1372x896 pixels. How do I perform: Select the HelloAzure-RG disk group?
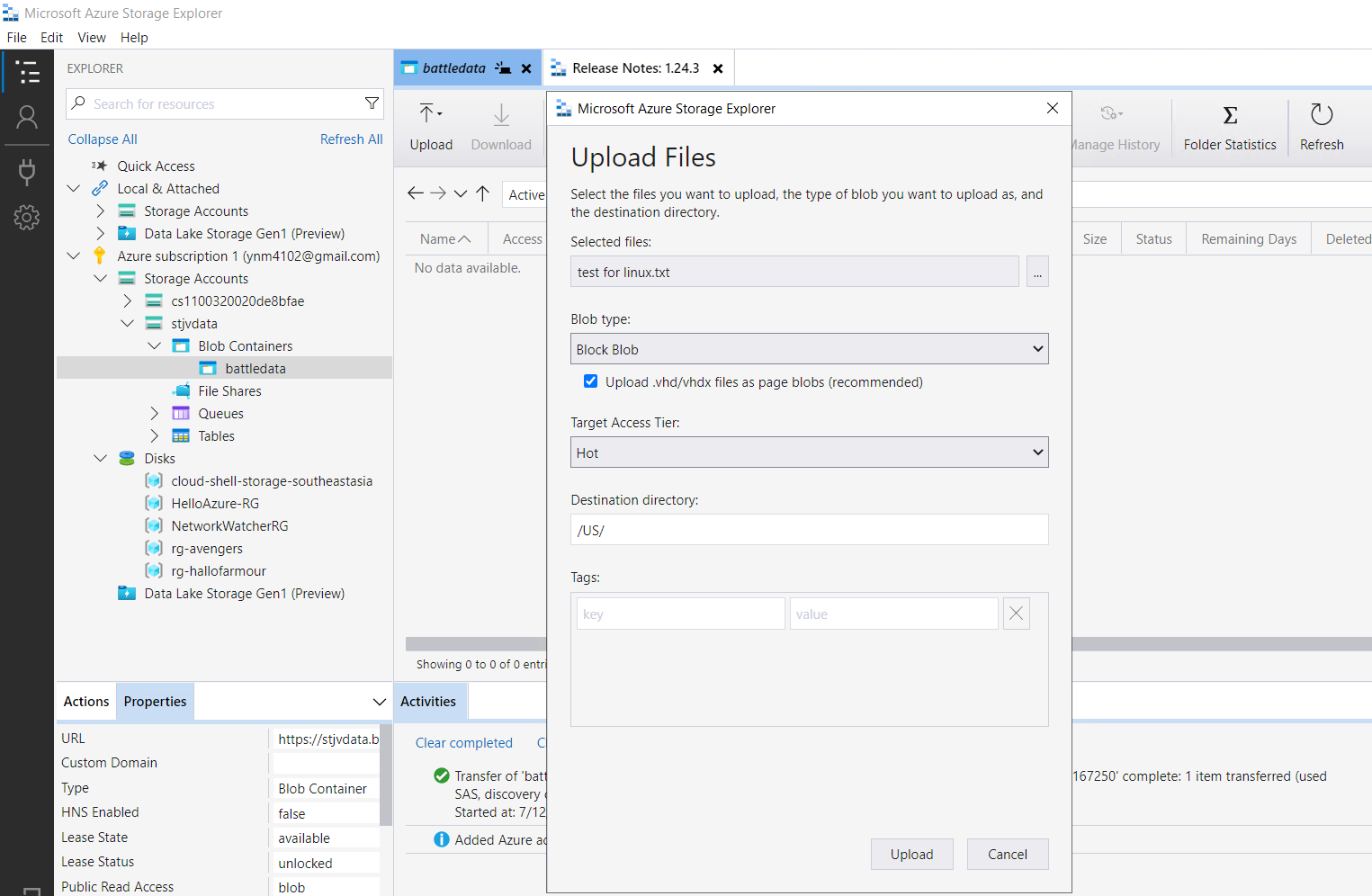[x=215, y=503]
